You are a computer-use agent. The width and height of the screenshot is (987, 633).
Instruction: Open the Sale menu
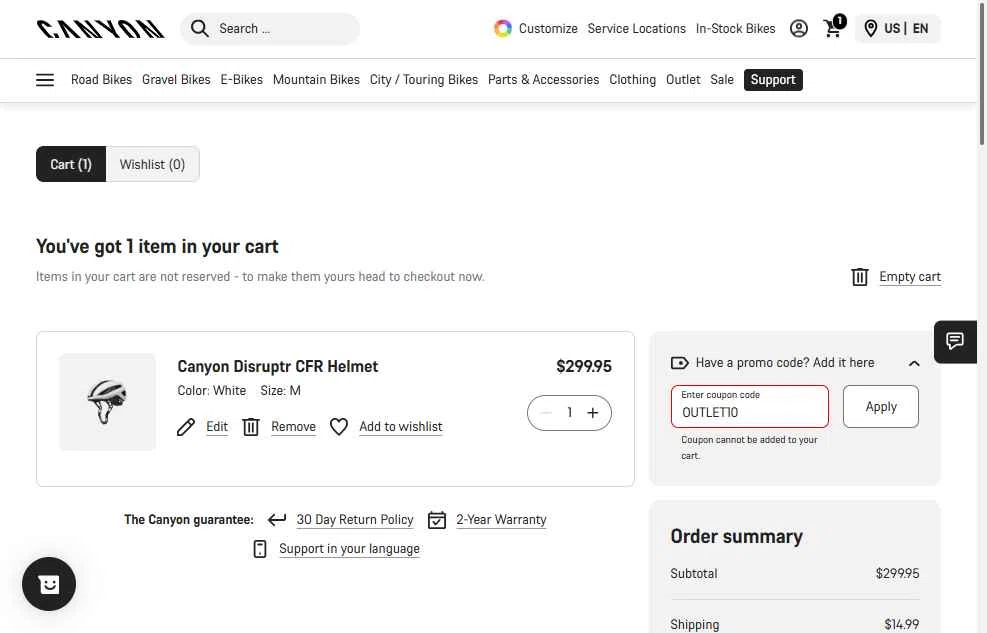click(722, 80)
